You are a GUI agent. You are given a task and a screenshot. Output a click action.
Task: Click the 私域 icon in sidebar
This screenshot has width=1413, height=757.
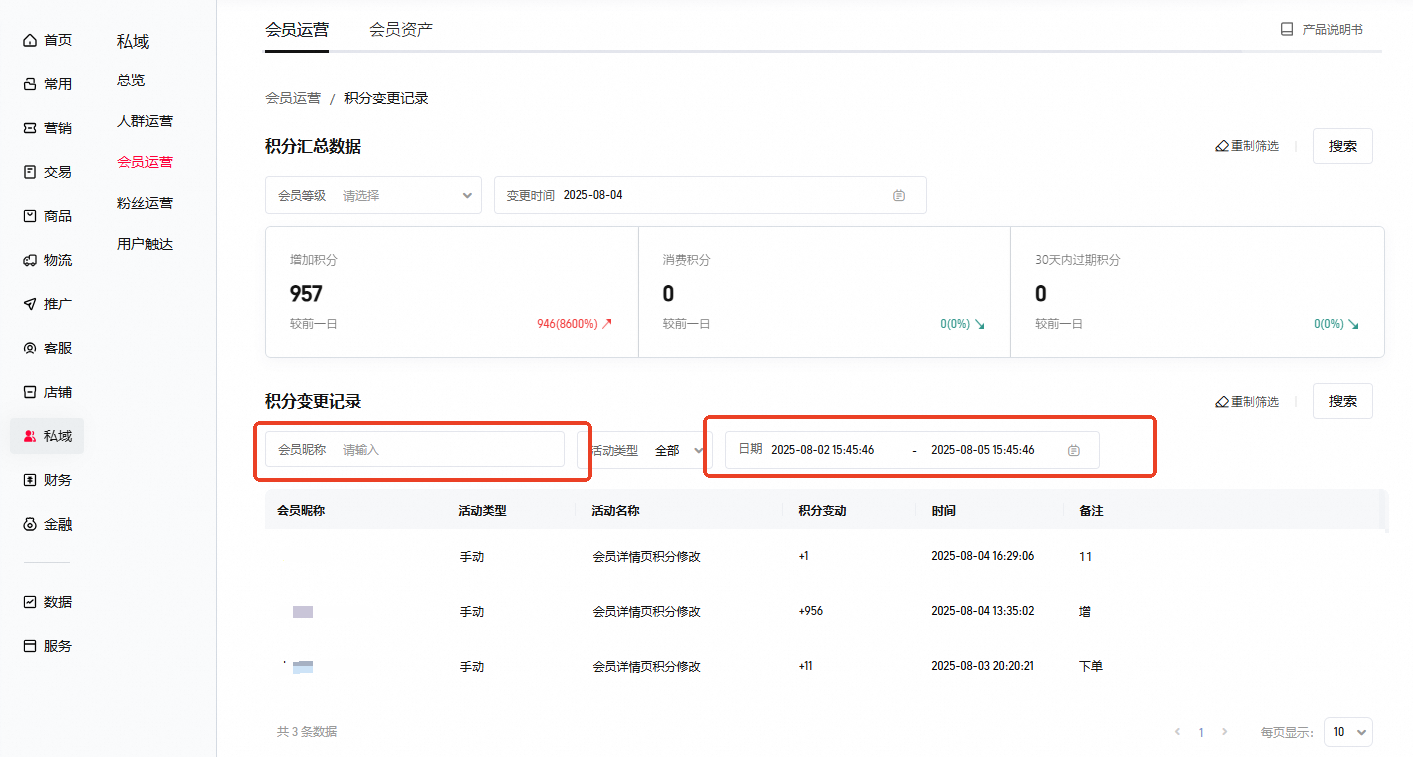click(x=30, y=436)
